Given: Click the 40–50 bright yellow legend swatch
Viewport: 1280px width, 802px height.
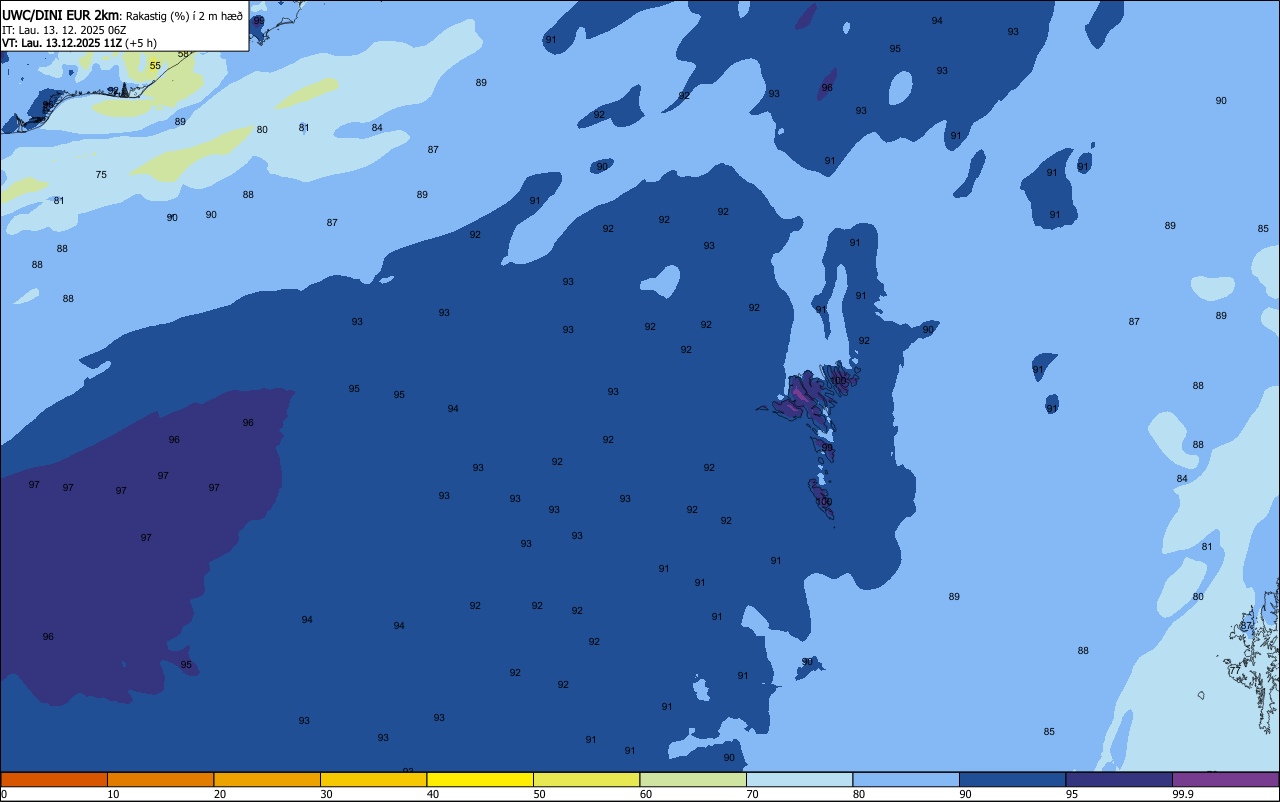Looking at the screenshot, I should tap(480, 779).
